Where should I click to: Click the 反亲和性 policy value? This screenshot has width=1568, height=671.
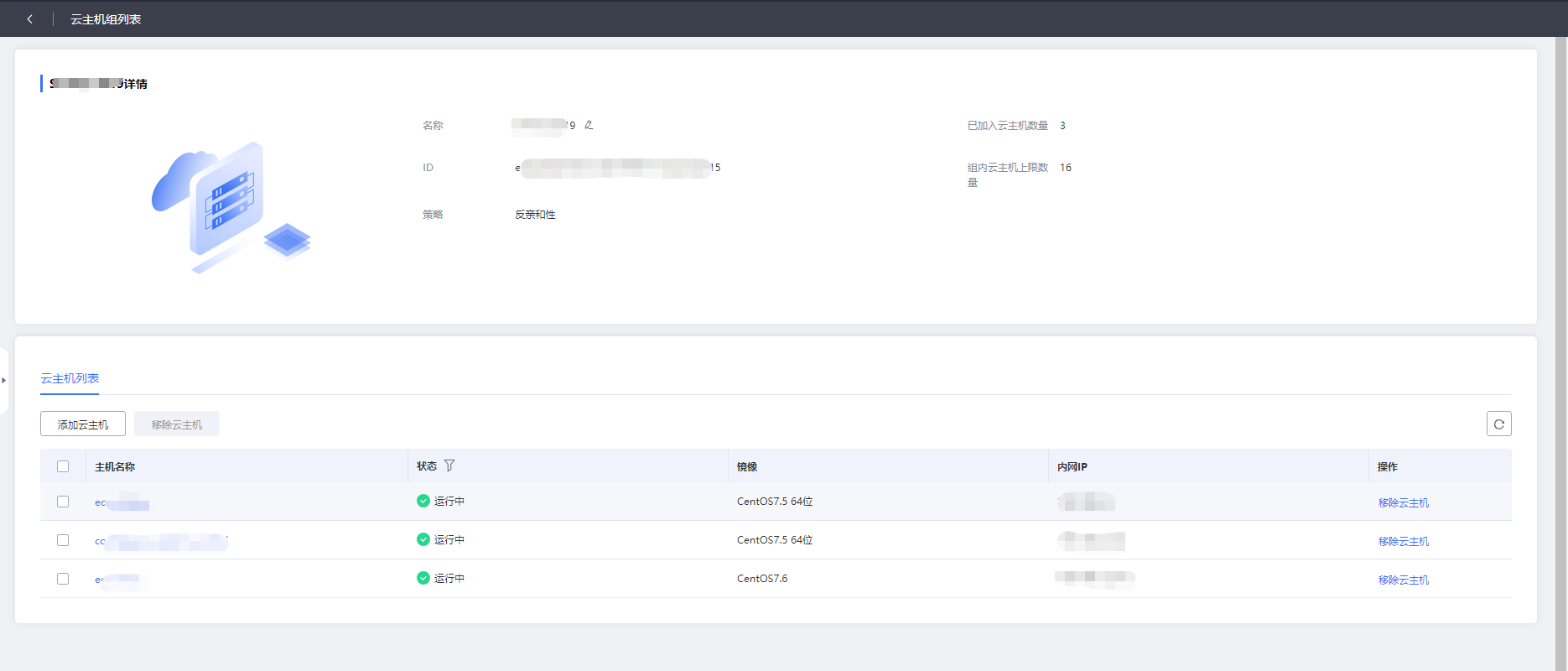(x=535, y=215)
